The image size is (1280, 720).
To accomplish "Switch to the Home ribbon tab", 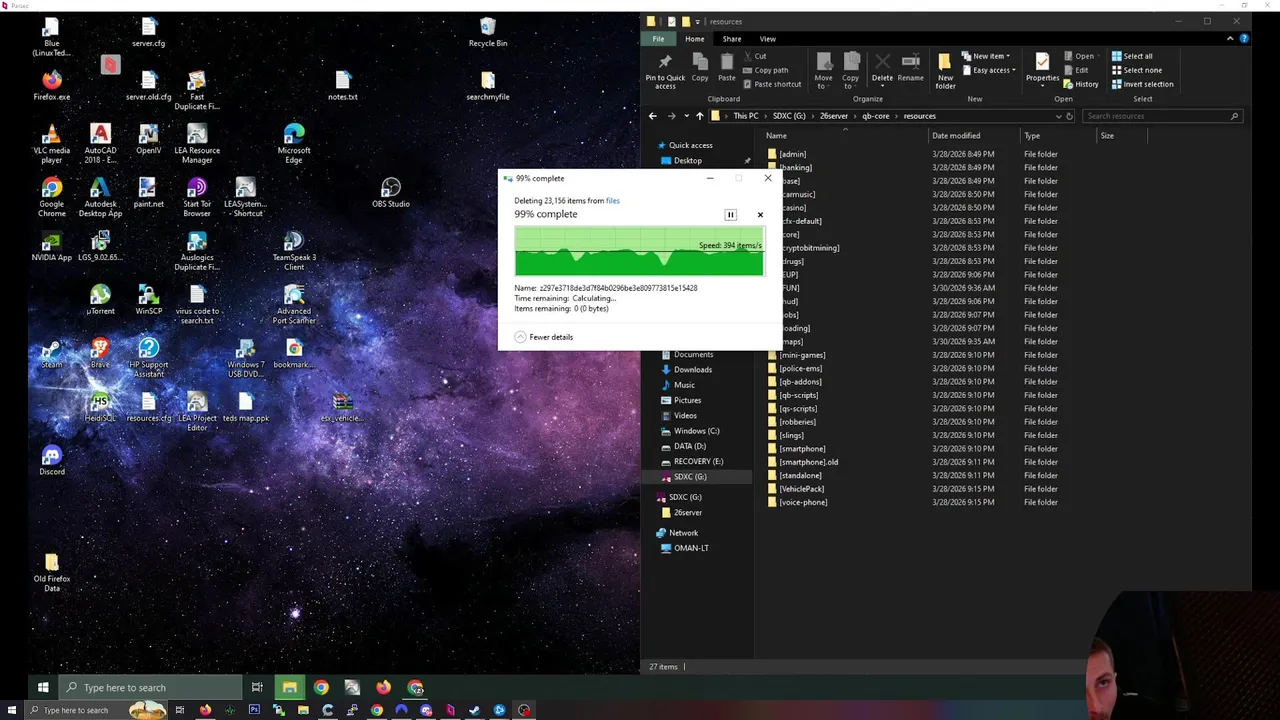I will coord(694,39).
